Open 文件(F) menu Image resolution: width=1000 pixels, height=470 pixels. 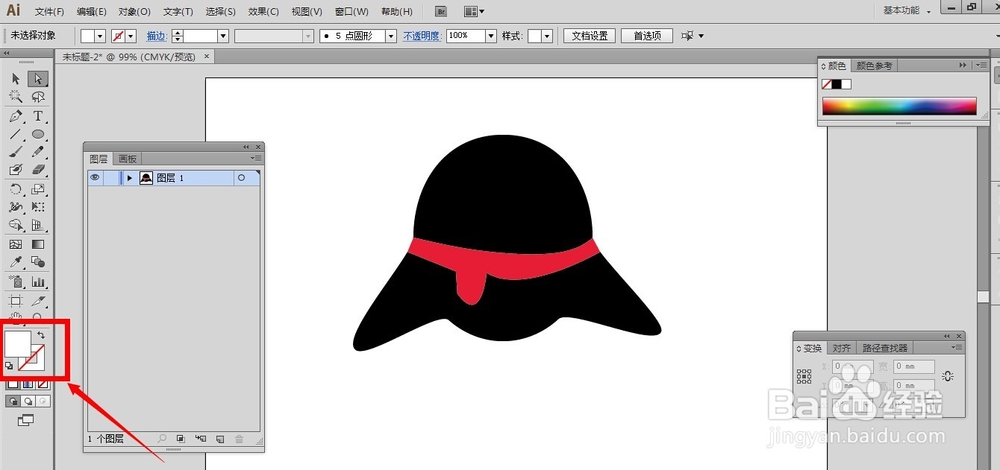coord(50,11)
